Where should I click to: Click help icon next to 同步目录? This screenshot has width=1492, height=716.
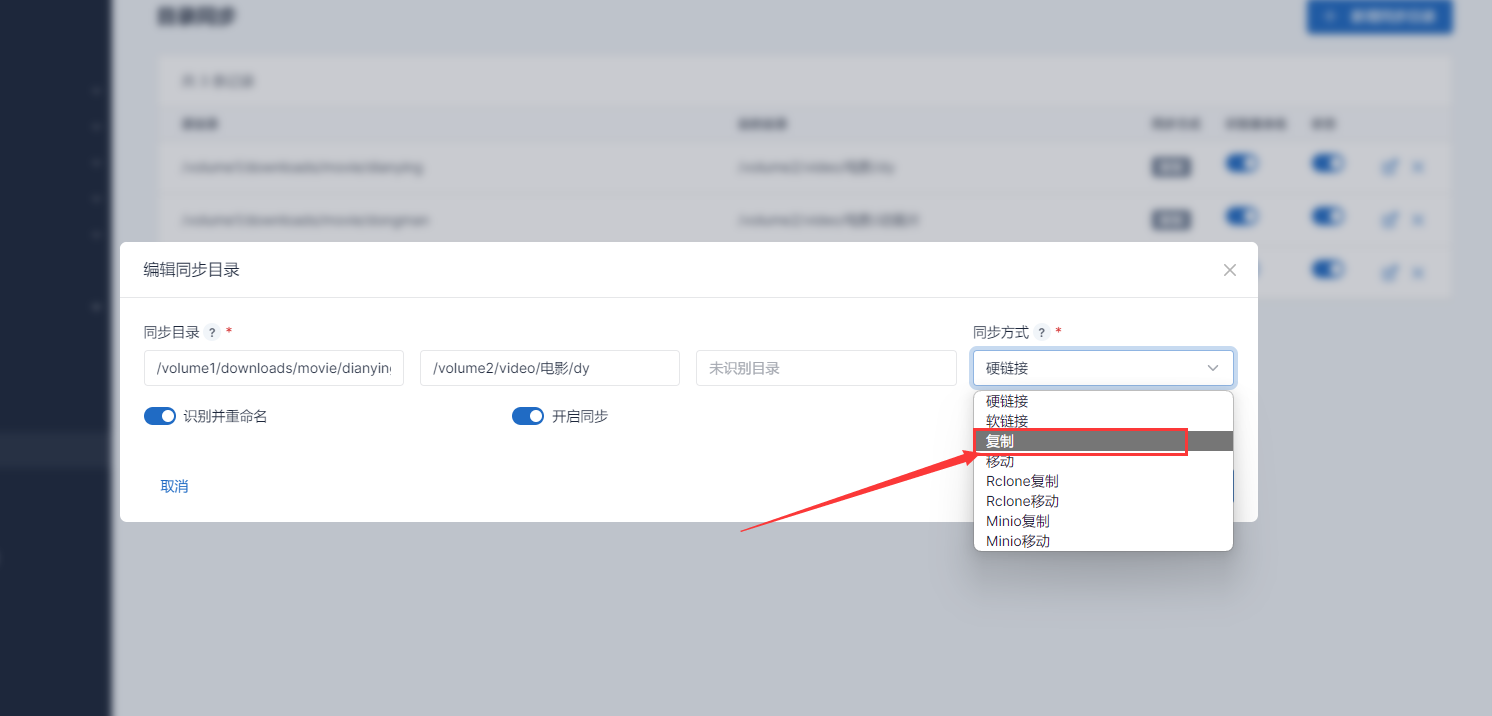point(212,333)
